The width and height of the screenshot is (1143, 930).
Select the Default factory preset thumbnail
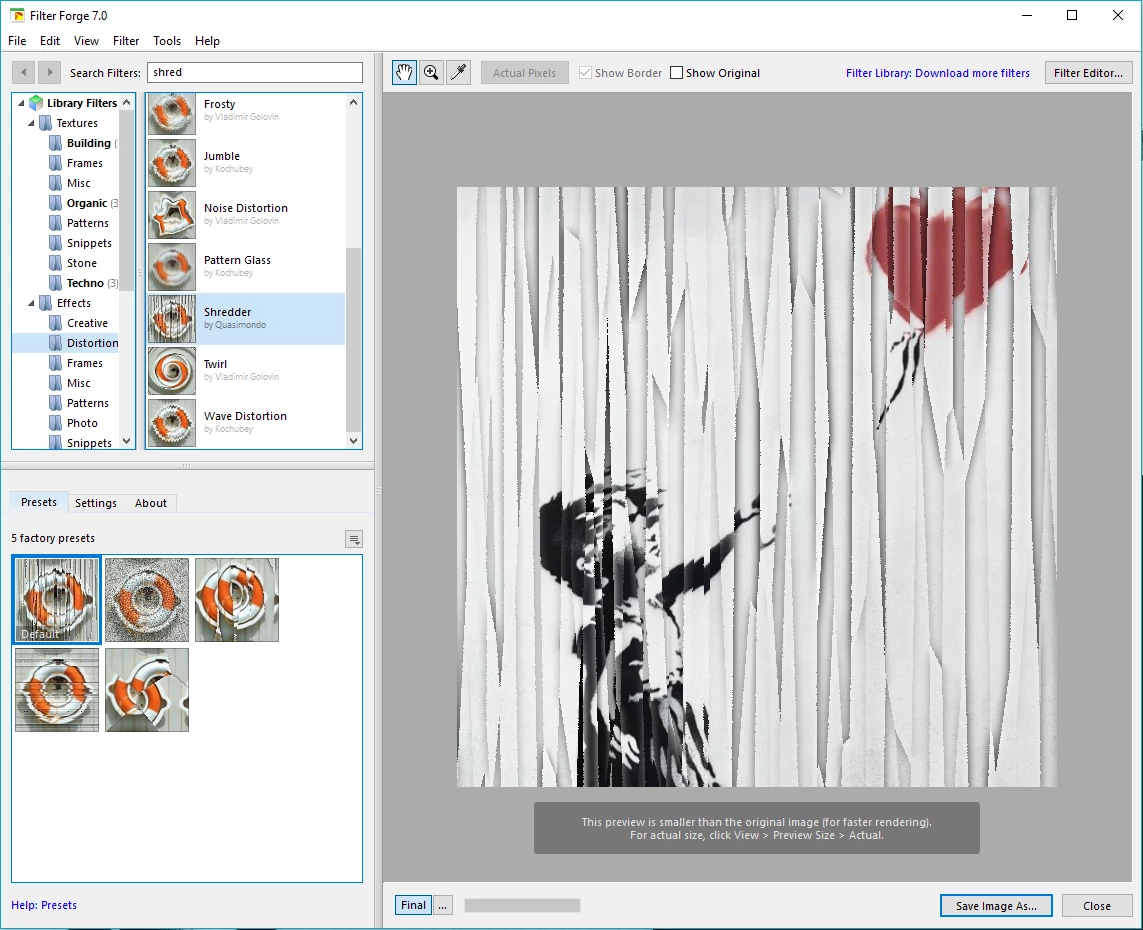[57, 600]
